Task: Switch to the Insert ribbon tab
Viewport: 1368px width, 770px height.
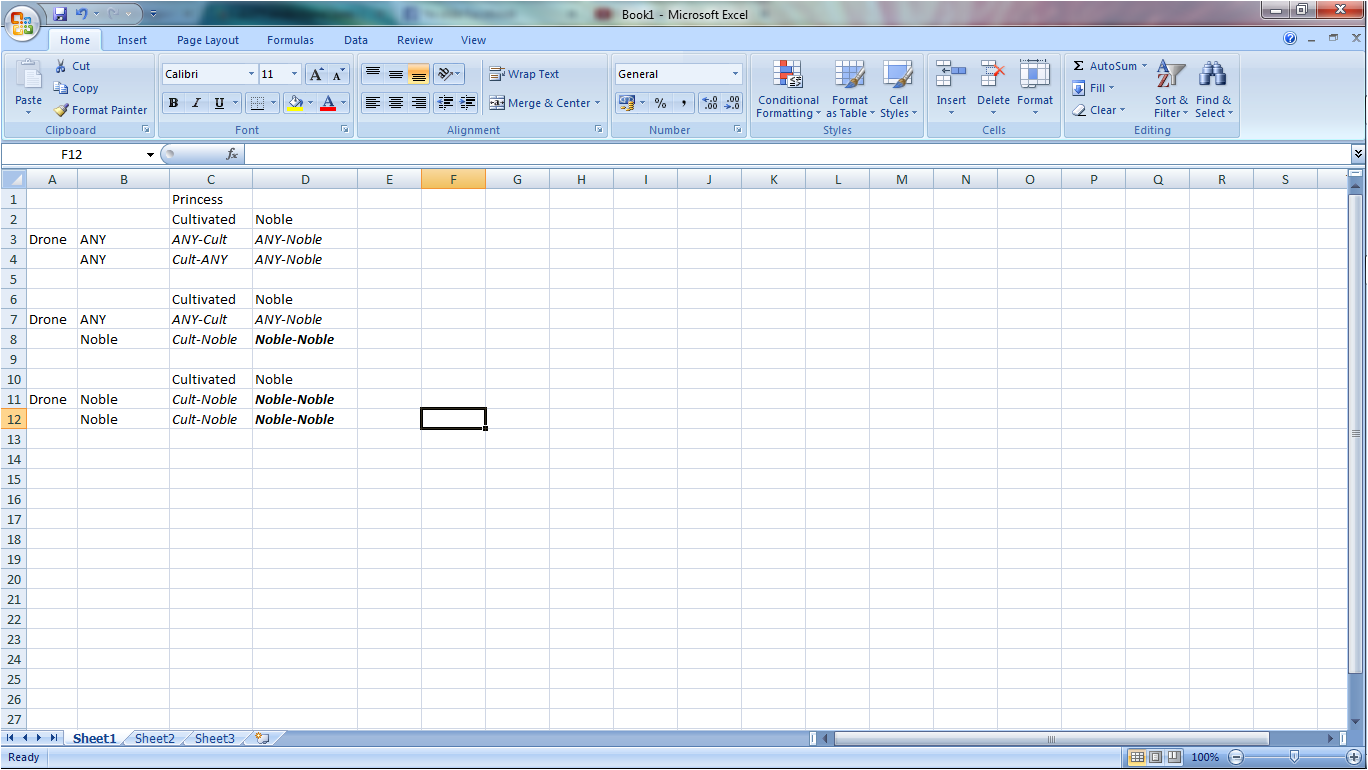Action: (132, 40)
